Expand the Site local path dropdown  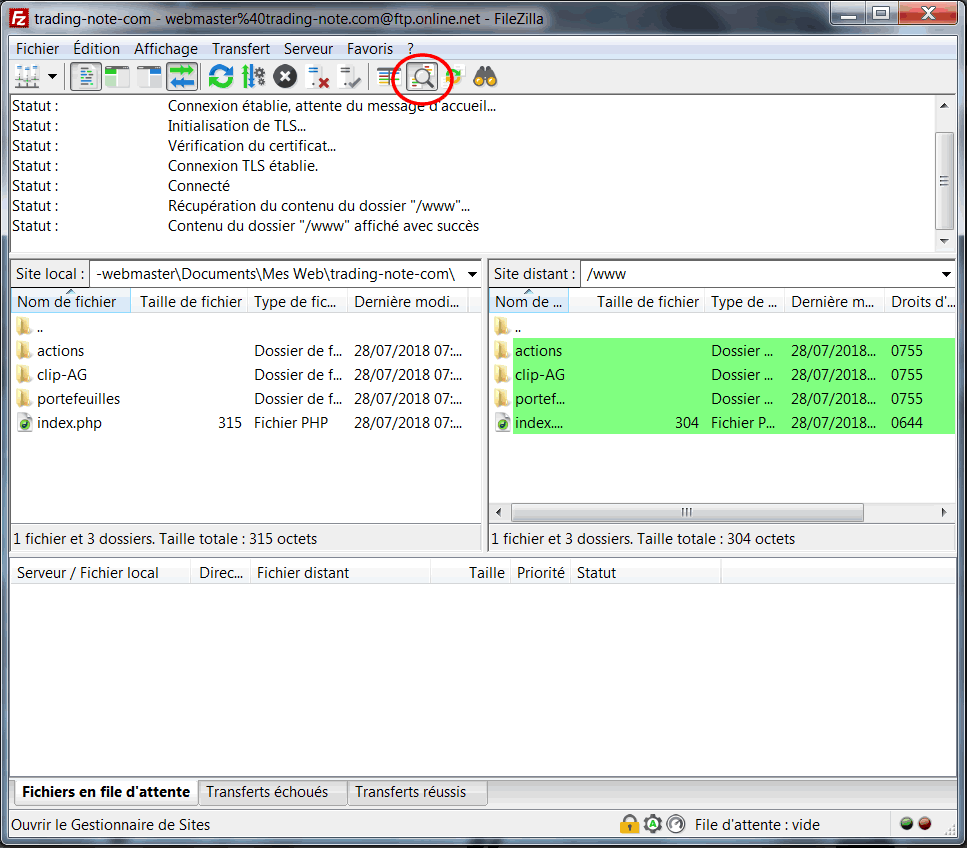(472, 274)
